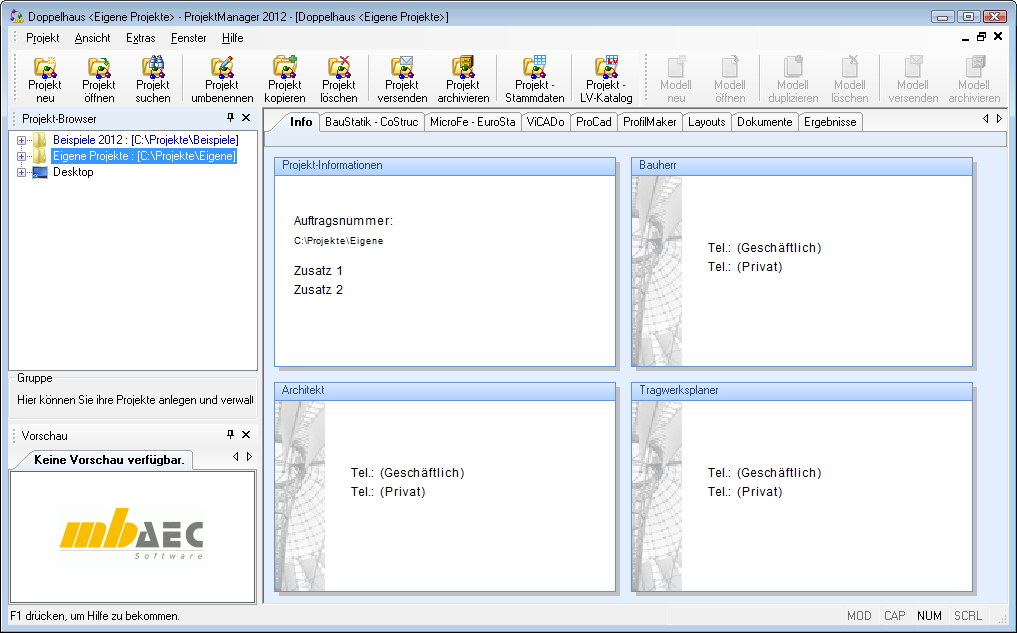This screenshot has width=1017, height=633.
Task: Select Eigene Projekte folder entry
Action: [144, 156]
